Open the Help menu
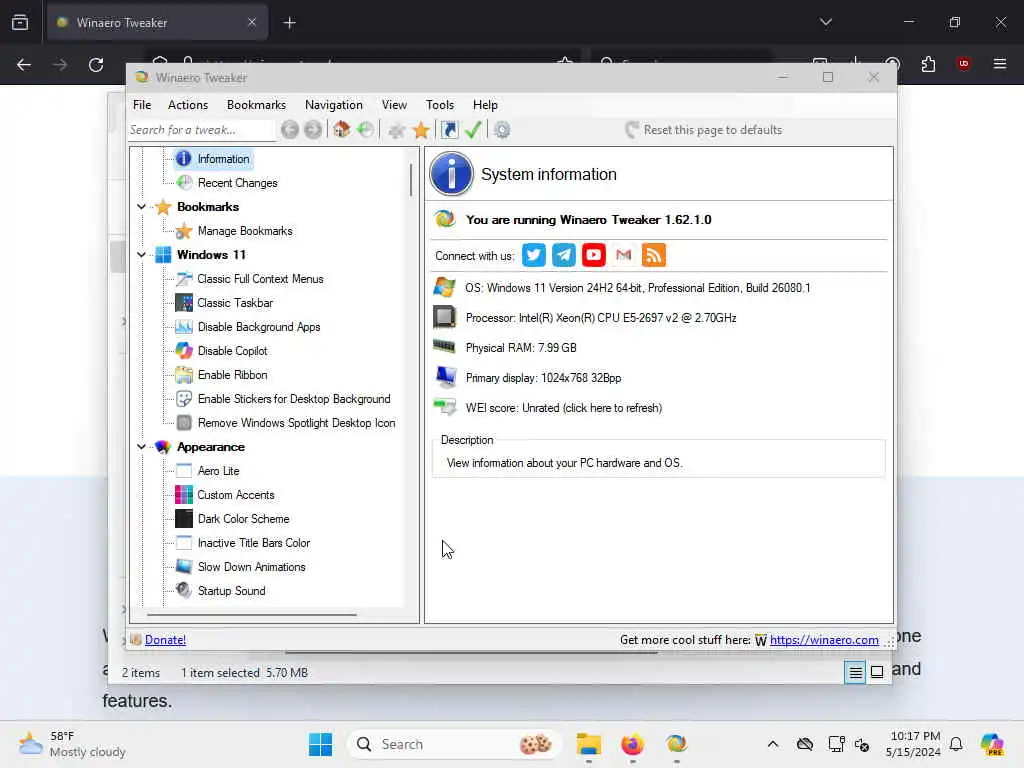Screen dimensions: 1024x768 pos(485,104)
